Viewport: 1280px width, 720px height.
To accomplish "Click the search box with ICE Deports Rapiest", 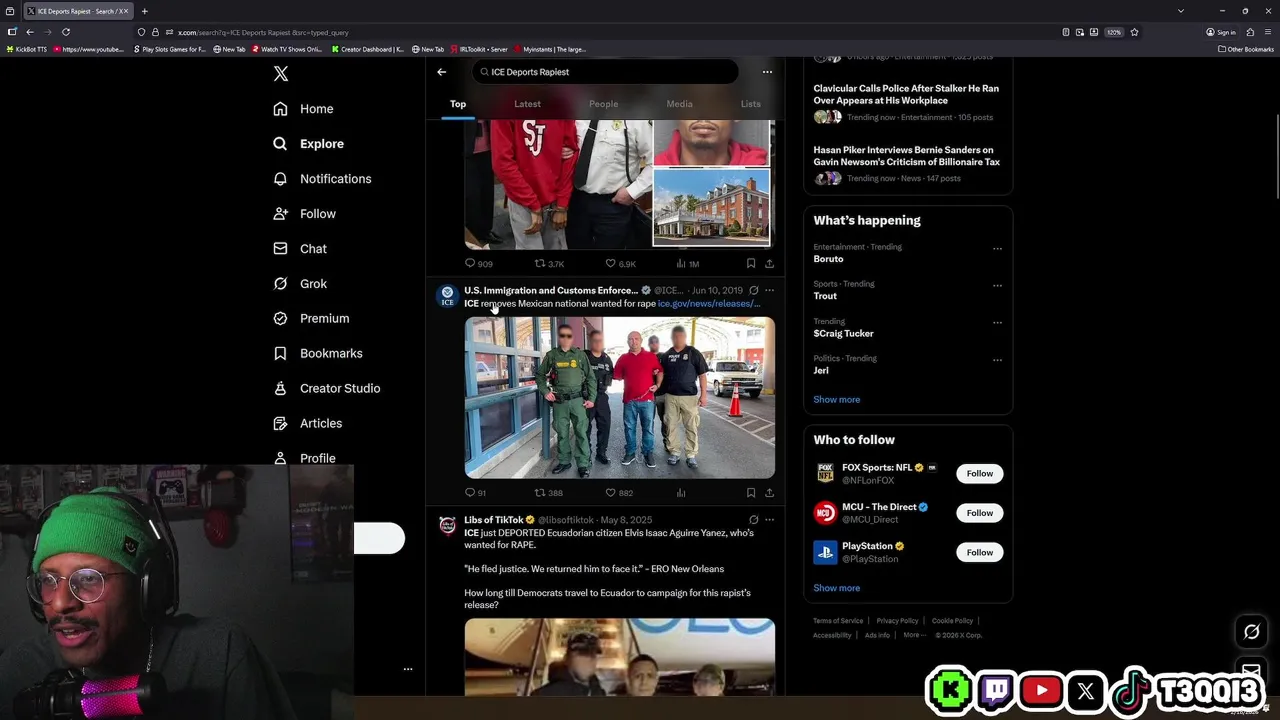I will (605, 72).
